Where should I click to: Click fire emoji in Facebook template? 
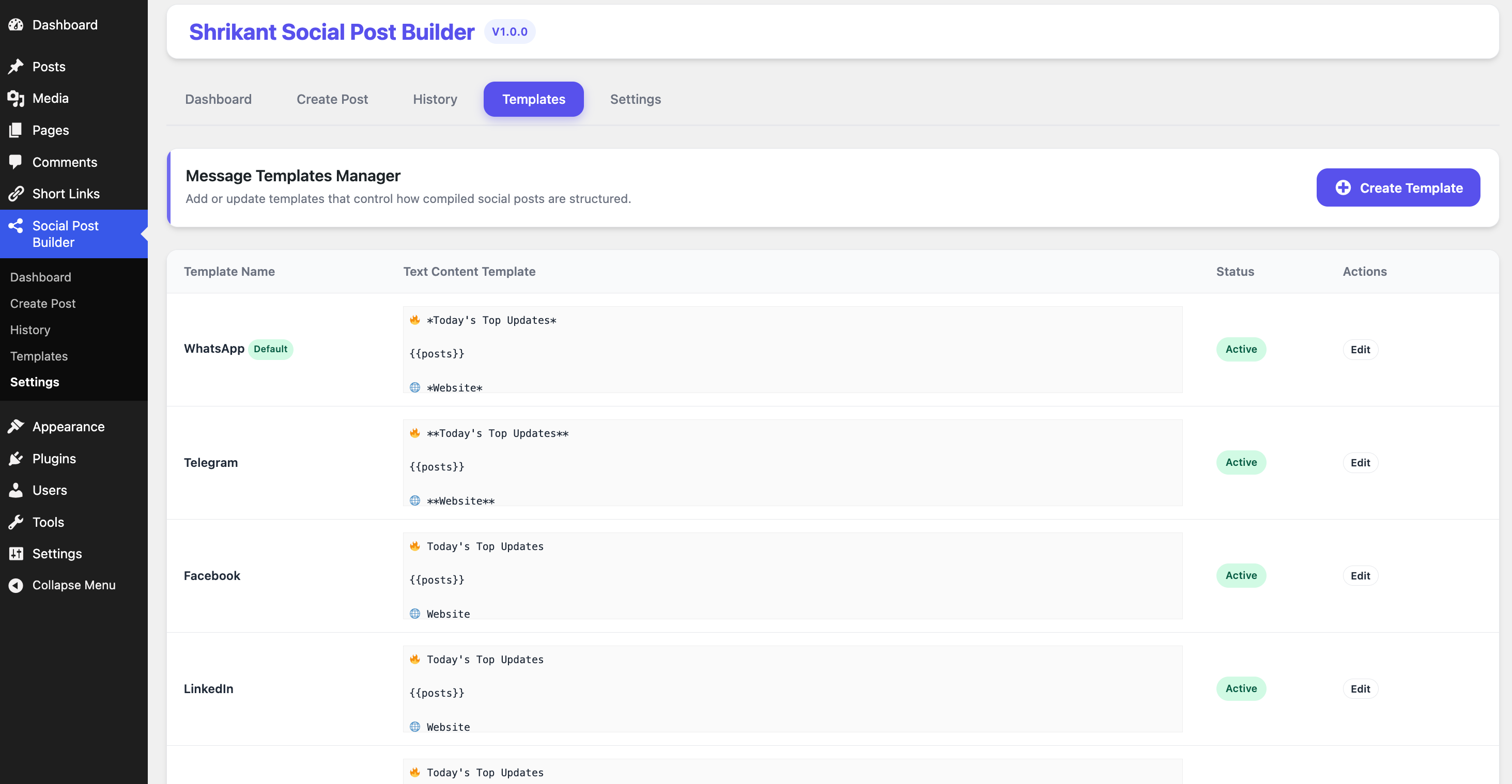click(x=415, y=546)
